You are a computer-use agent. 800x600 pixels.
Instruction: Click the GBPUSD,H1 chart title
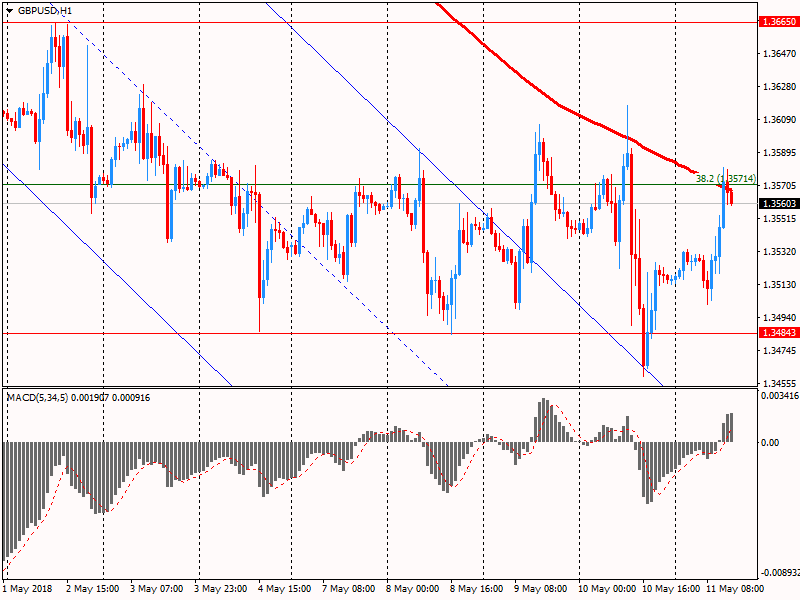click(44, 11)
